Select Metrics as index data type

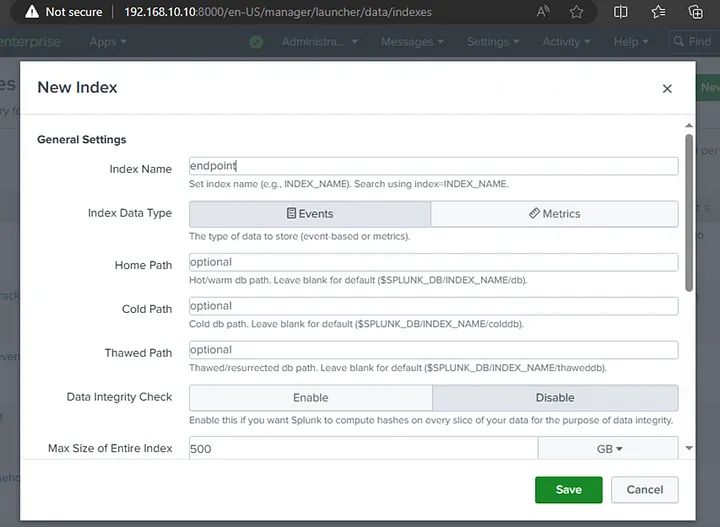(555, 213)
